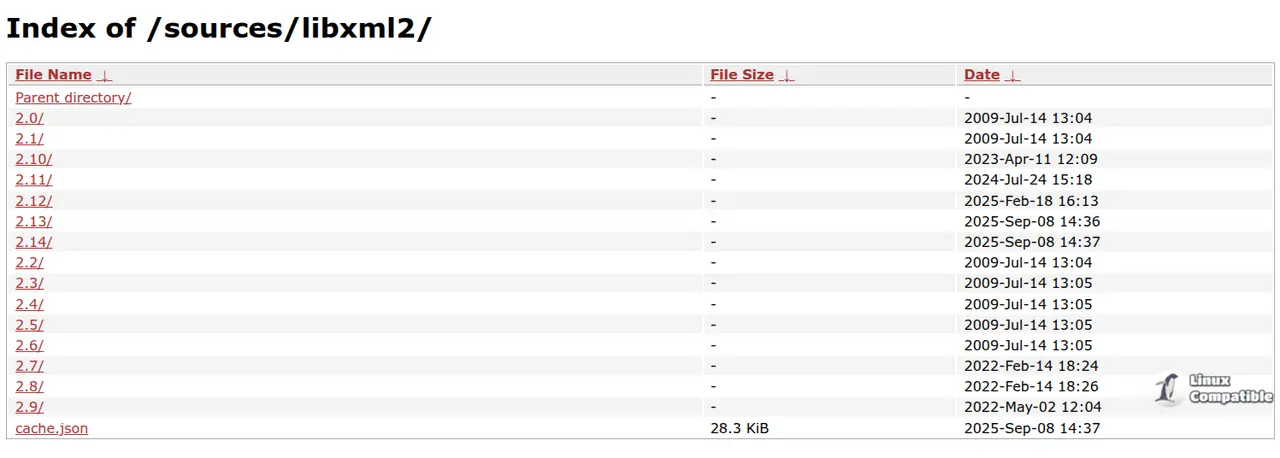Open the 2.4/ folder link
This screenshot has height=458, width=1280.
[29, 304]
